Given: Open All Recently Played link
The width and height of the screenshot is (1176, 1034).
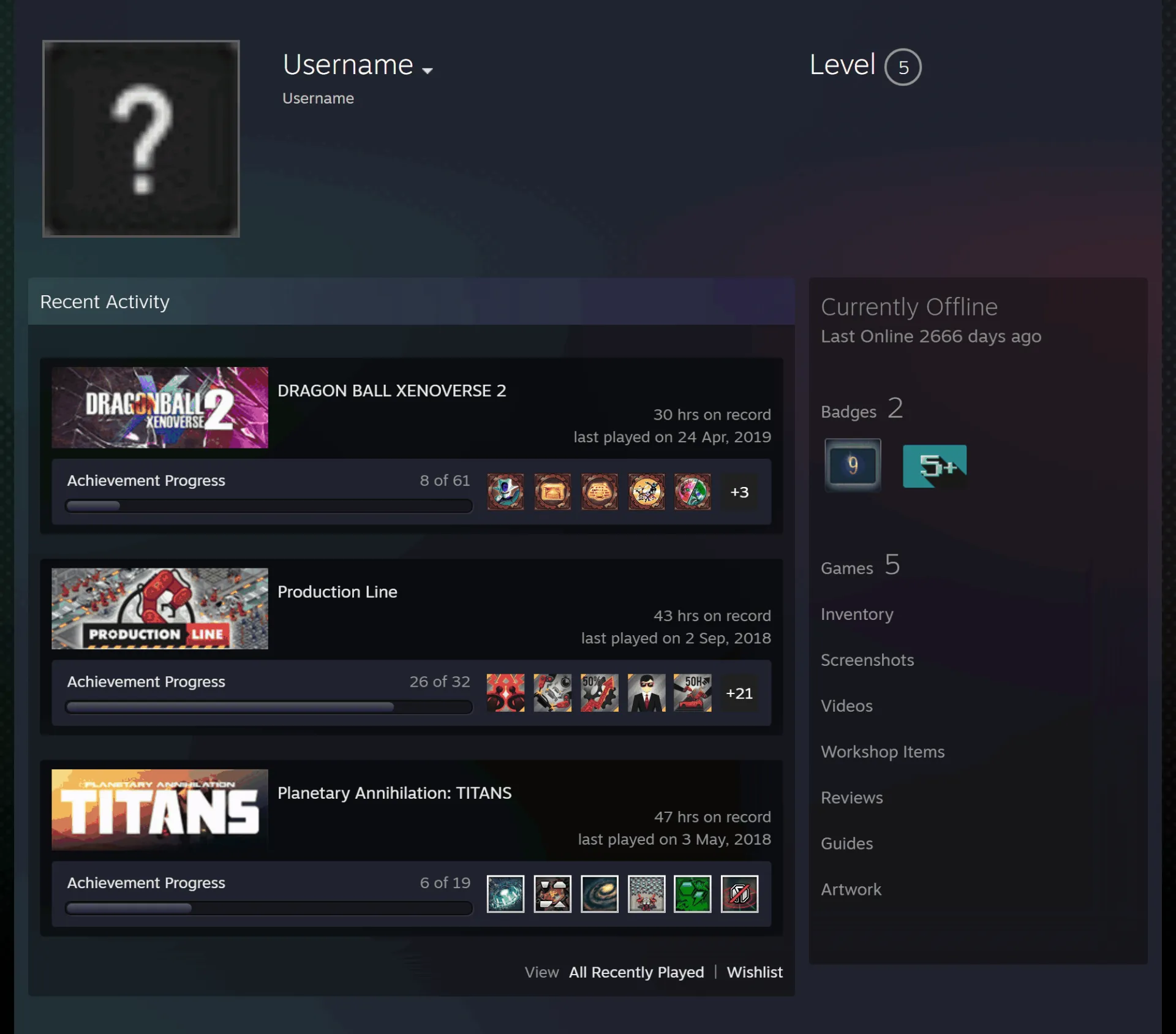Looking at the screenshot, I should 636,972.
